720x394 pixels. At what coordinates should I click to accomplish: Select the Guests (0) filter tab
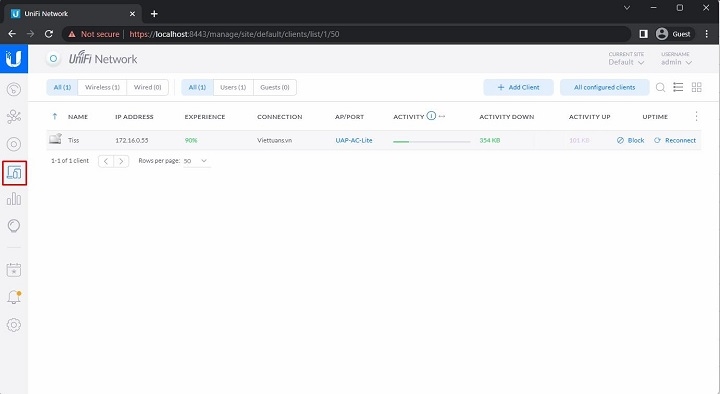[275, 87]
